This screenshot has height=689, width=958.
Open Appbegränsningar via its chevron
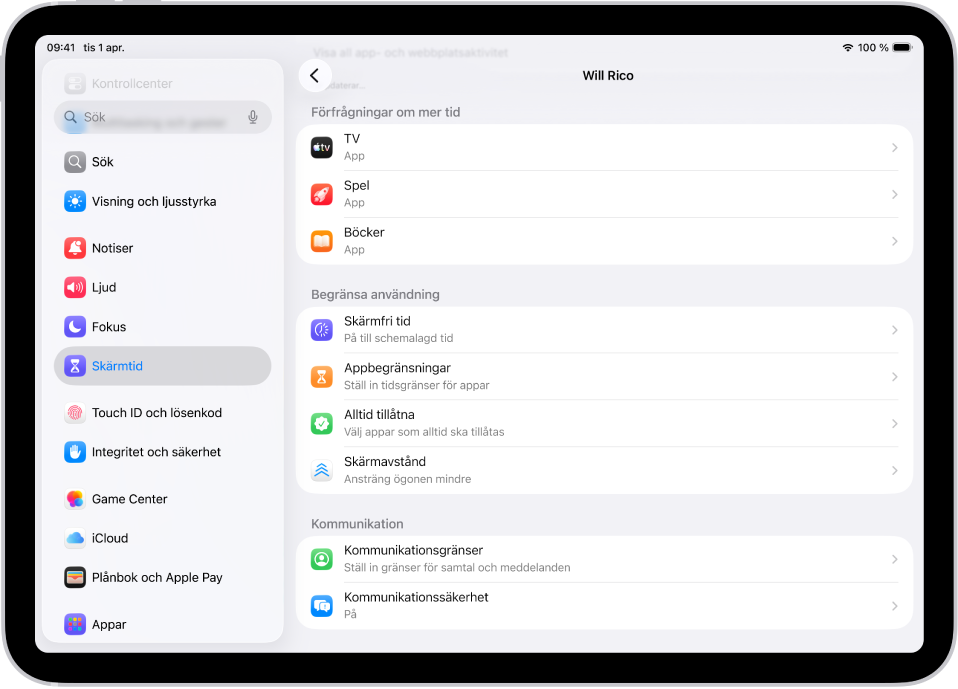coord(894,377)
